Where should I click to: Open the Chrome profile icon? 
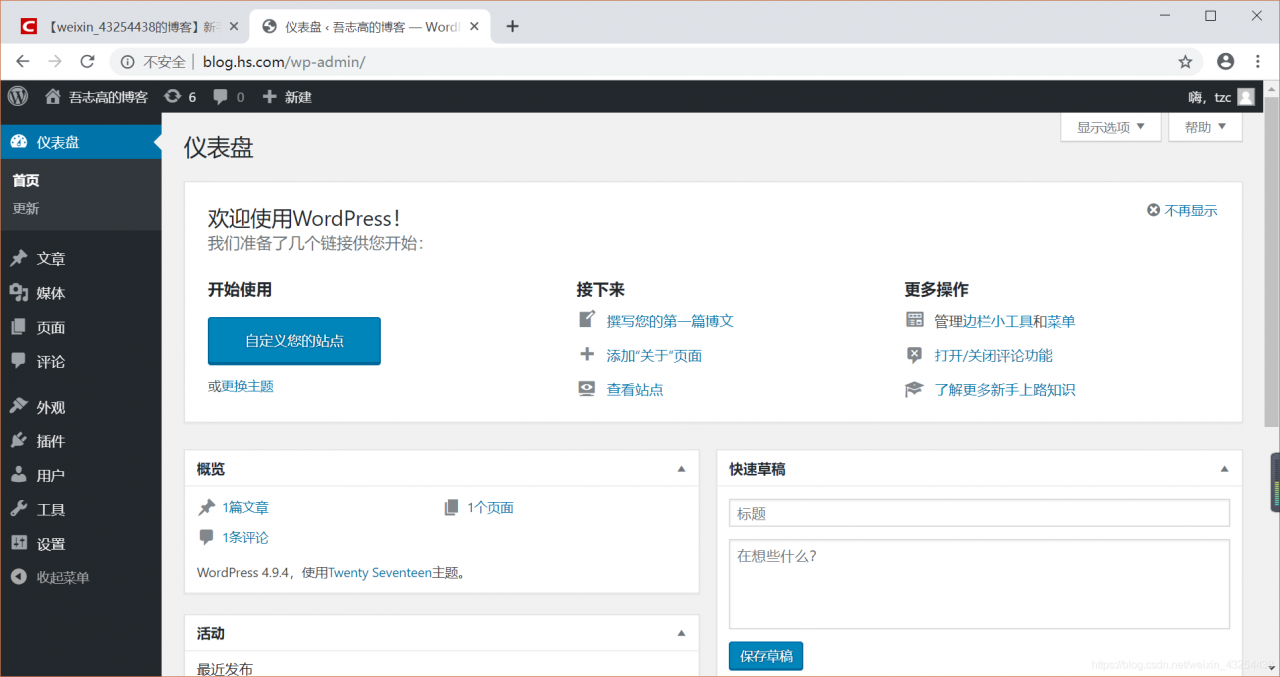tap(1225, 61)
